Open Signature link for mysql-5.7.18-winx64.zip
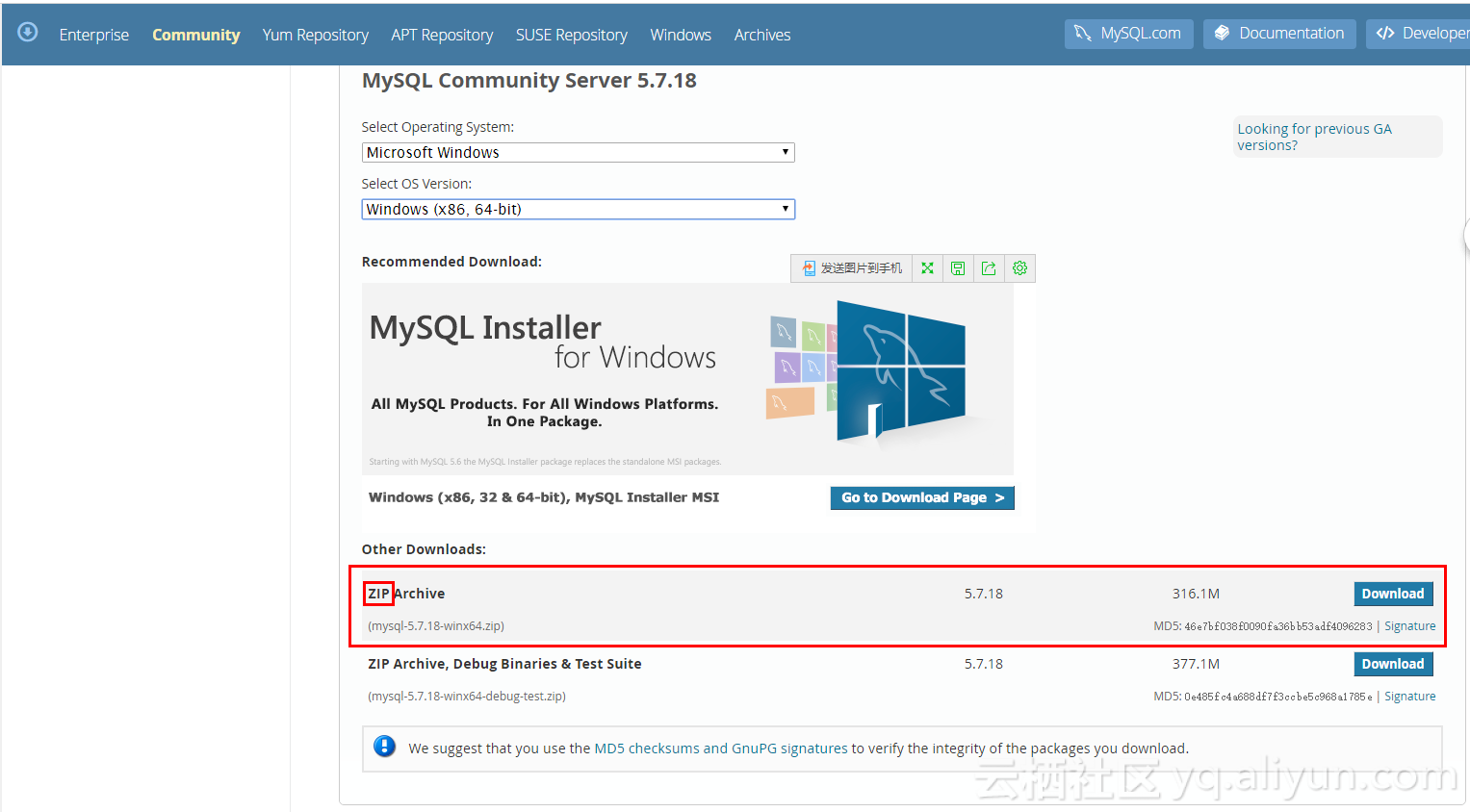The height and width of the screenshot is (812, 1470). (1409, 626)
